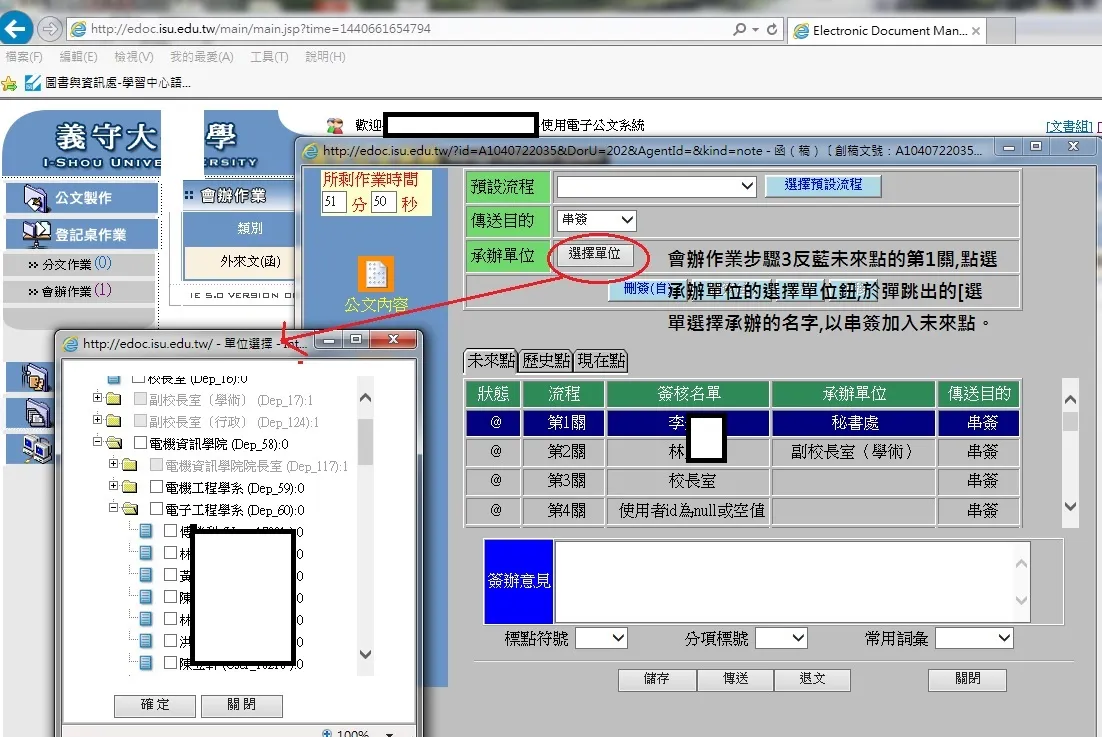The height and width of the screenshot is (737, 1102).
Task: Click the folder icon beside 副校長室（行政）
Action: pyautogui.click(x=113, y=422)
